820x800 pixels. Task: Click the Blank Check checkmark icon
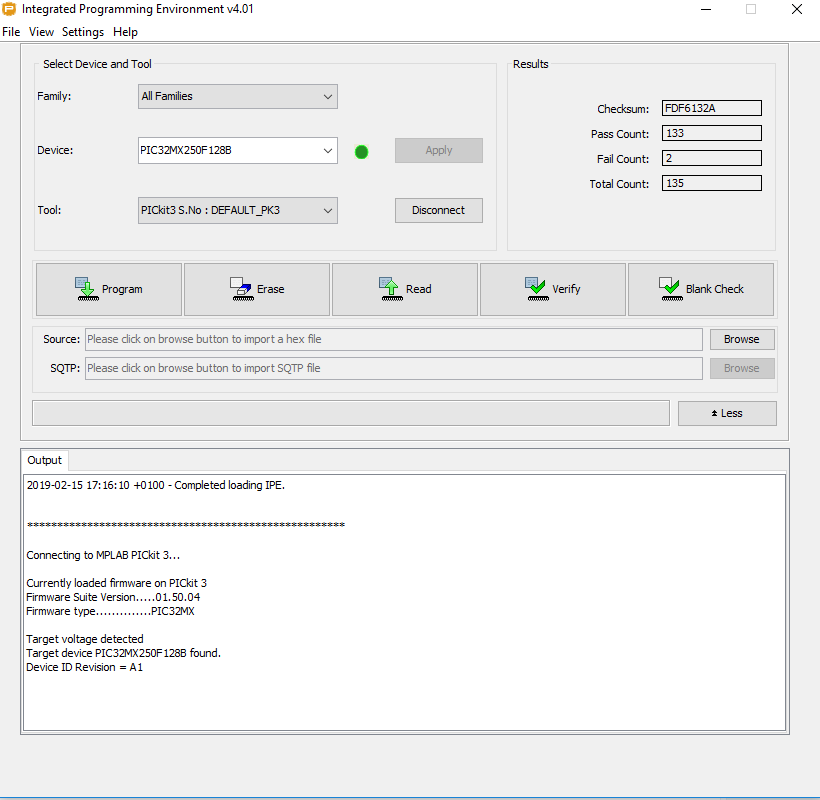point(671,289)
